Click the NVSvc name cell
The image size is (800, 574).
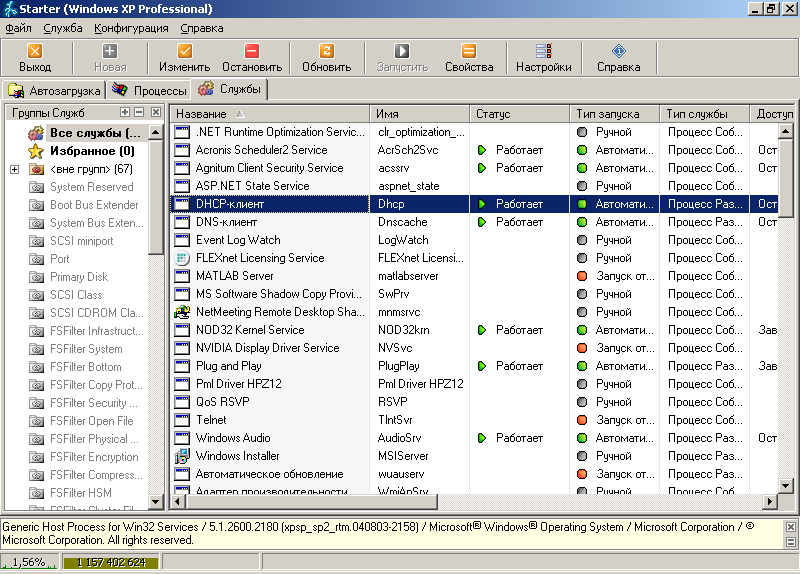[395, 348]
